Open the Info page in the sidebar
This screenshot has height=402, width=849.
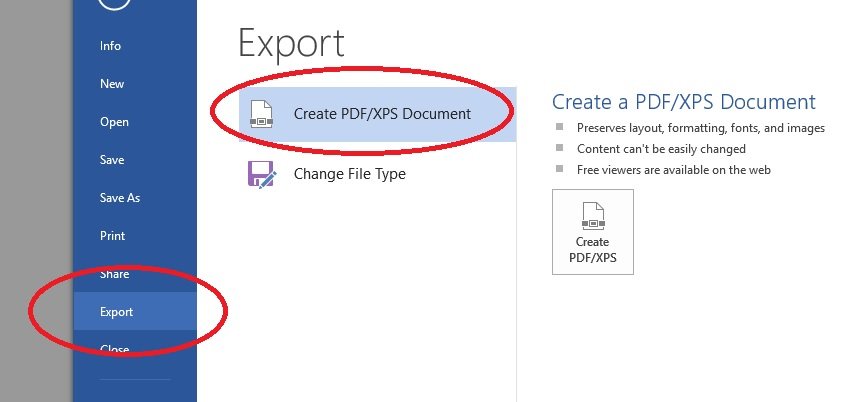coord(110,46)
